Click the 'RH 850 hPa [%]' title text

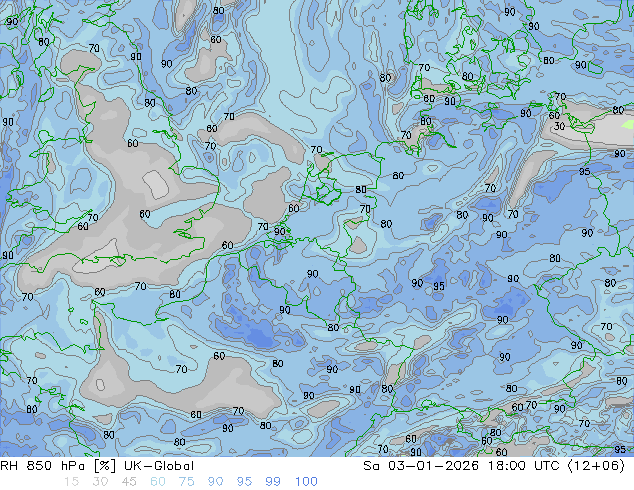tap(59, 466)
